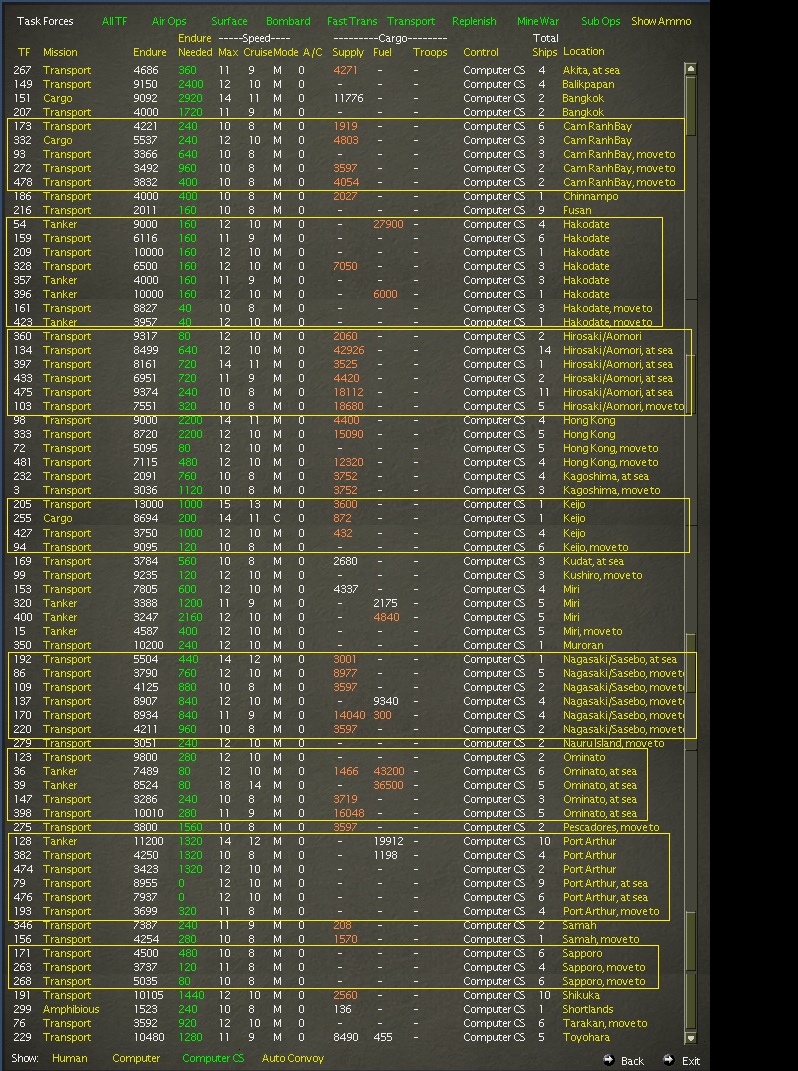Screen dimensions: 798x1071
Task: Toggle the Auto Convoy show filter
Action: [292, 1058]
